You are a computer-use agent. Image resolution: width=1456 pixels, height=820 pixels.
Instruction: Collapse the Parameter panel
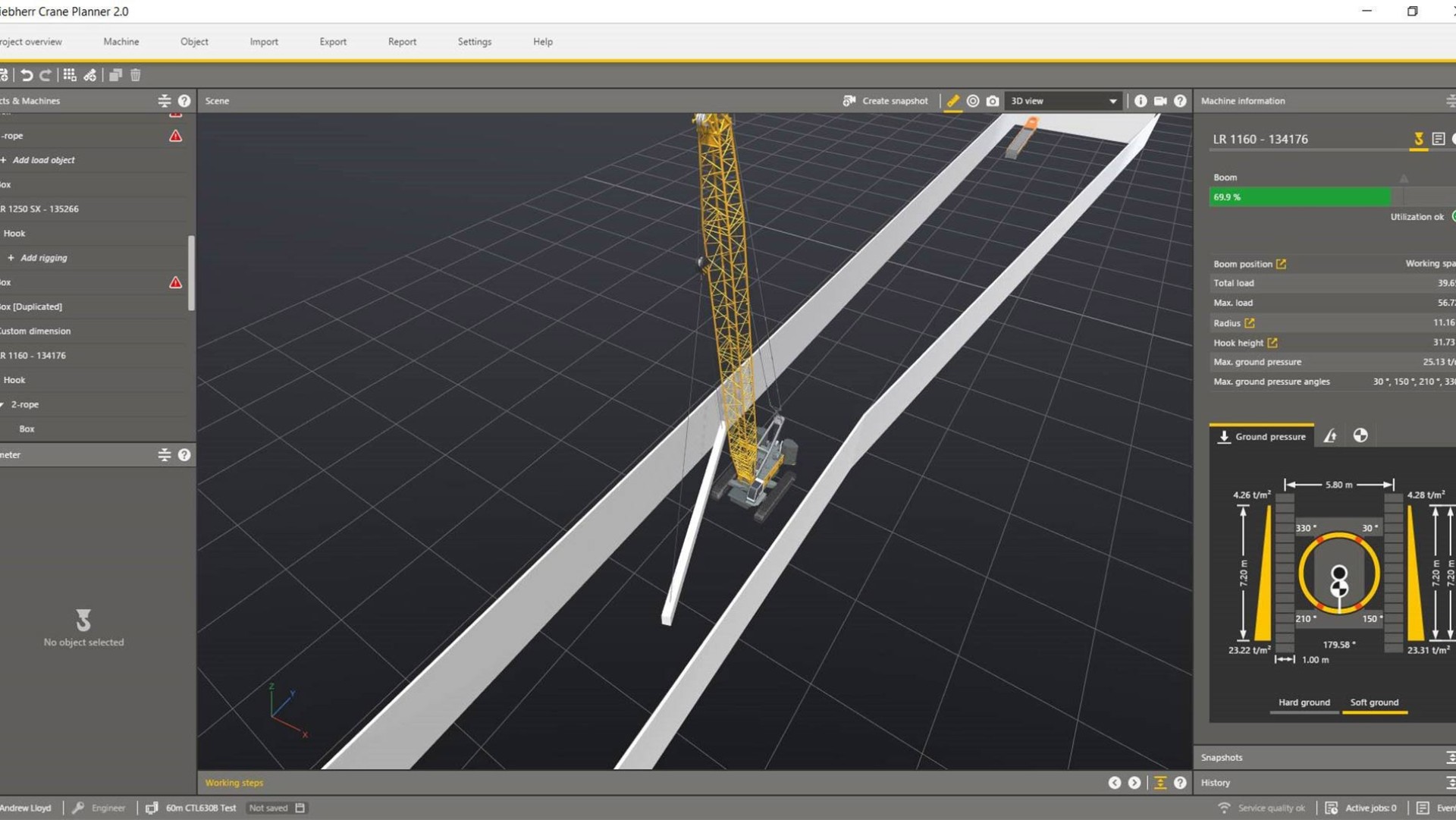[x=164, y=455]
